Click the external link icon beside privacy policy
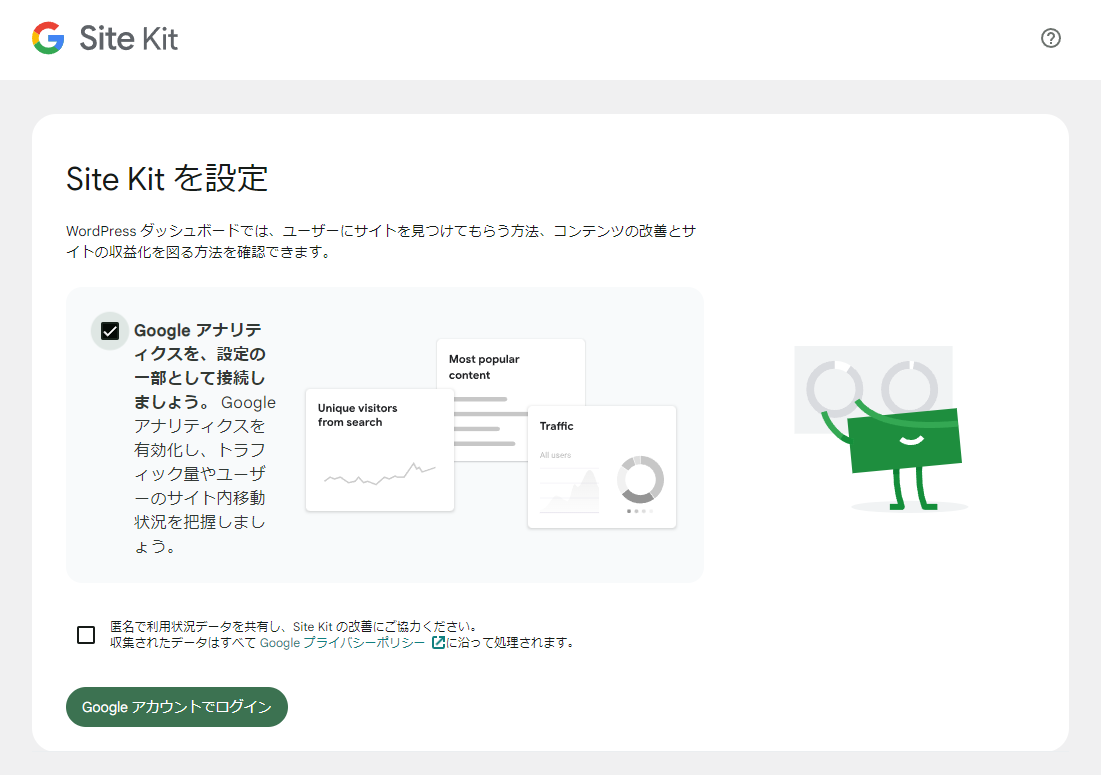Viewport: 1101px width, 775px height. coord(438,642)
